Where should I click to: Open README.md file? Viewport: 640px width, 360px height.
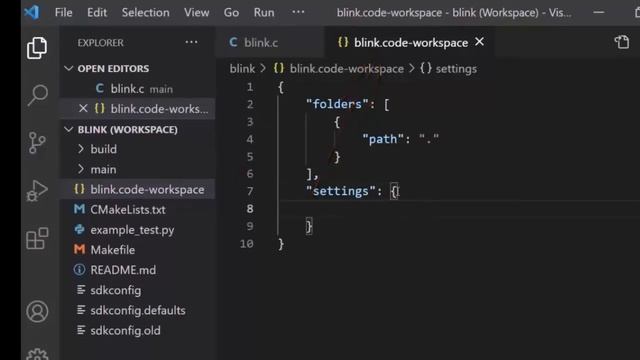(x=123, y=270)
